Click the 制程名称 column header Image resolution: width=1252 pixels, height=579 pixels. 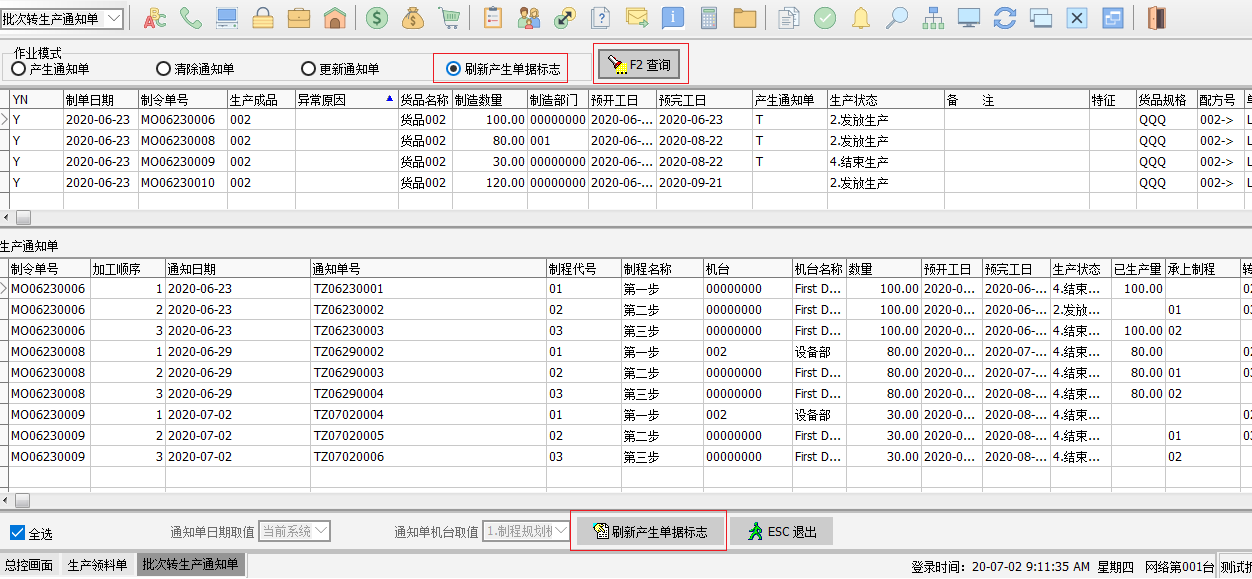coord(662,269)
